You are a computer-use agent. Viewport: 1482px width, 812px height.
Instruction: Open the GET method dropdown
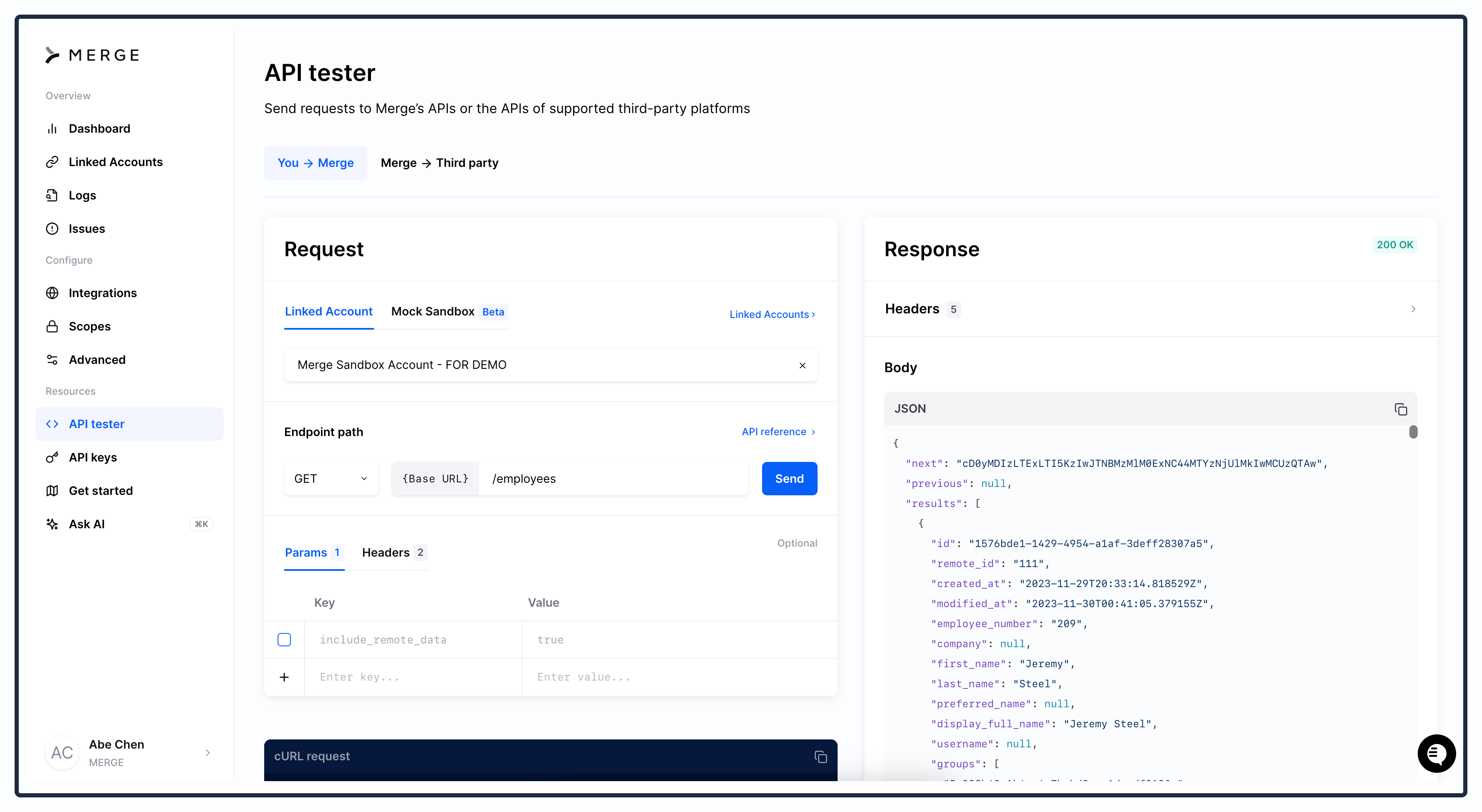(x=331, y=479)
